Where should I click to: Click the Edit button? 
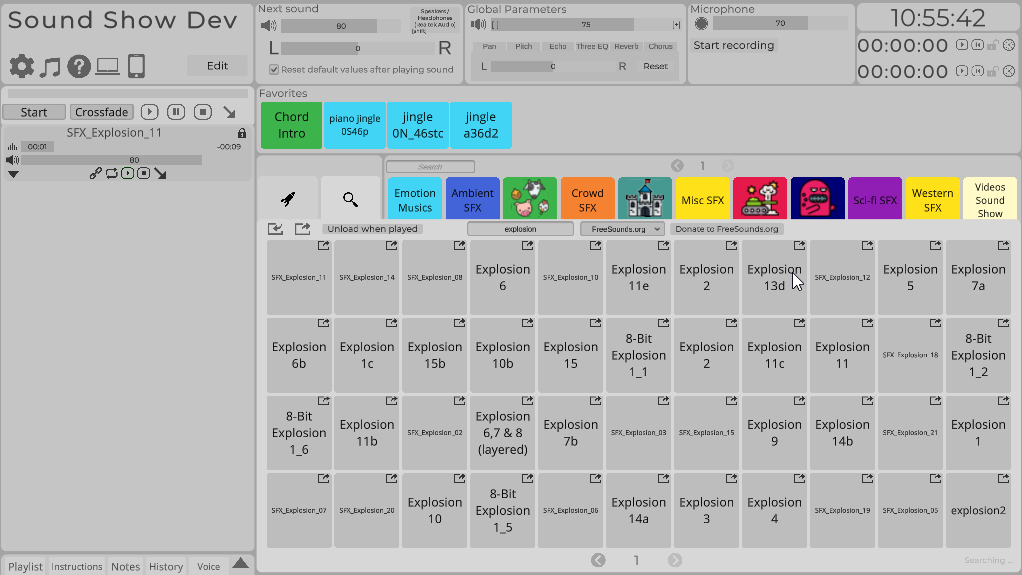[x=217, y=66]
